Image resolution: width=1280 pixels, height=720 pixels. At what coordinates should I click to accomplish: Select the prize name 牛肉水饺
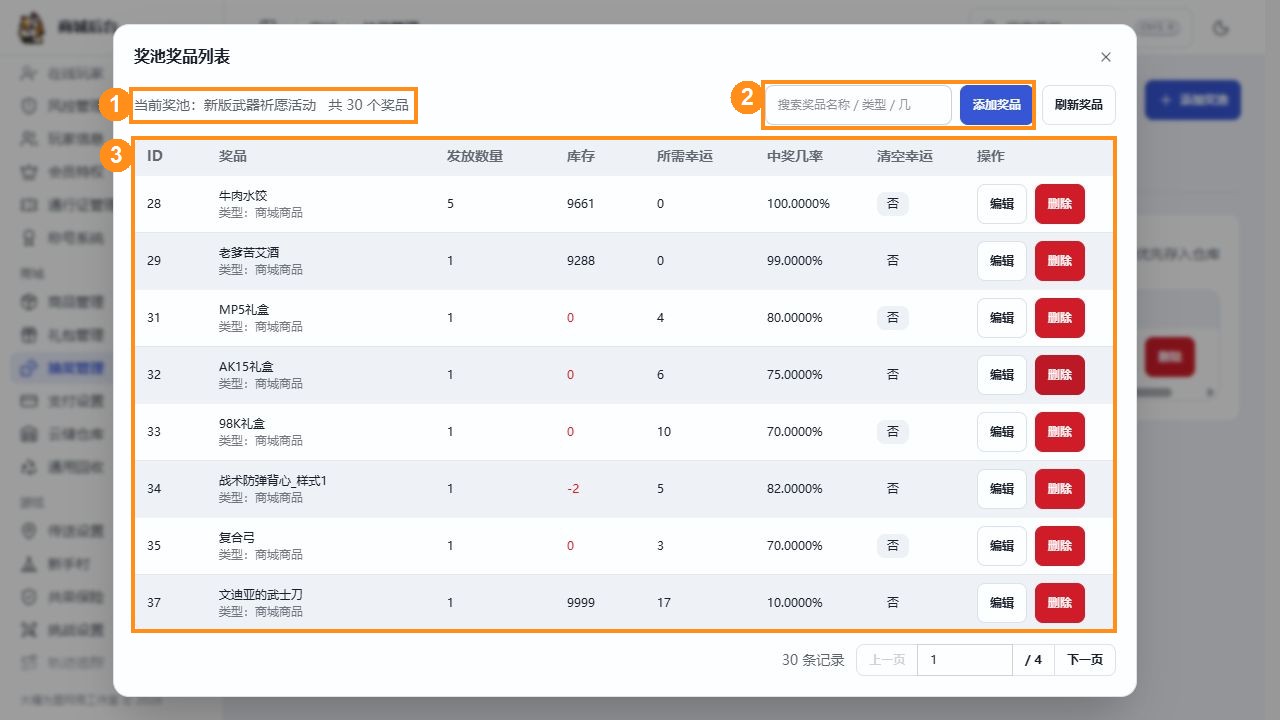pos(243,196)
